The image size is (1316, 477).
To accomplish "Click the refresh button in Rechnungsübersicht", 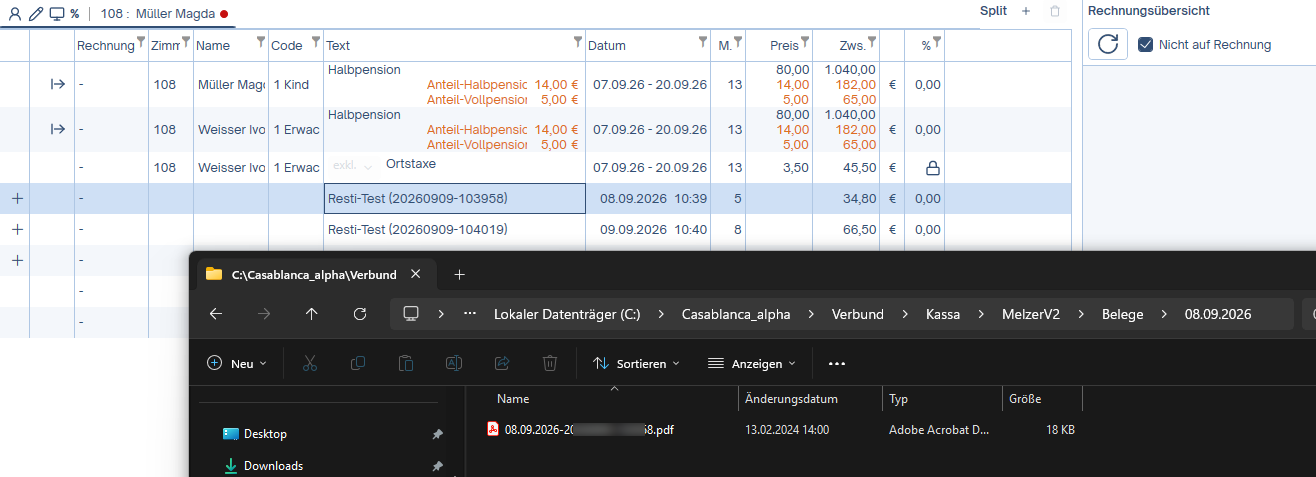I will click(1108, 44).
